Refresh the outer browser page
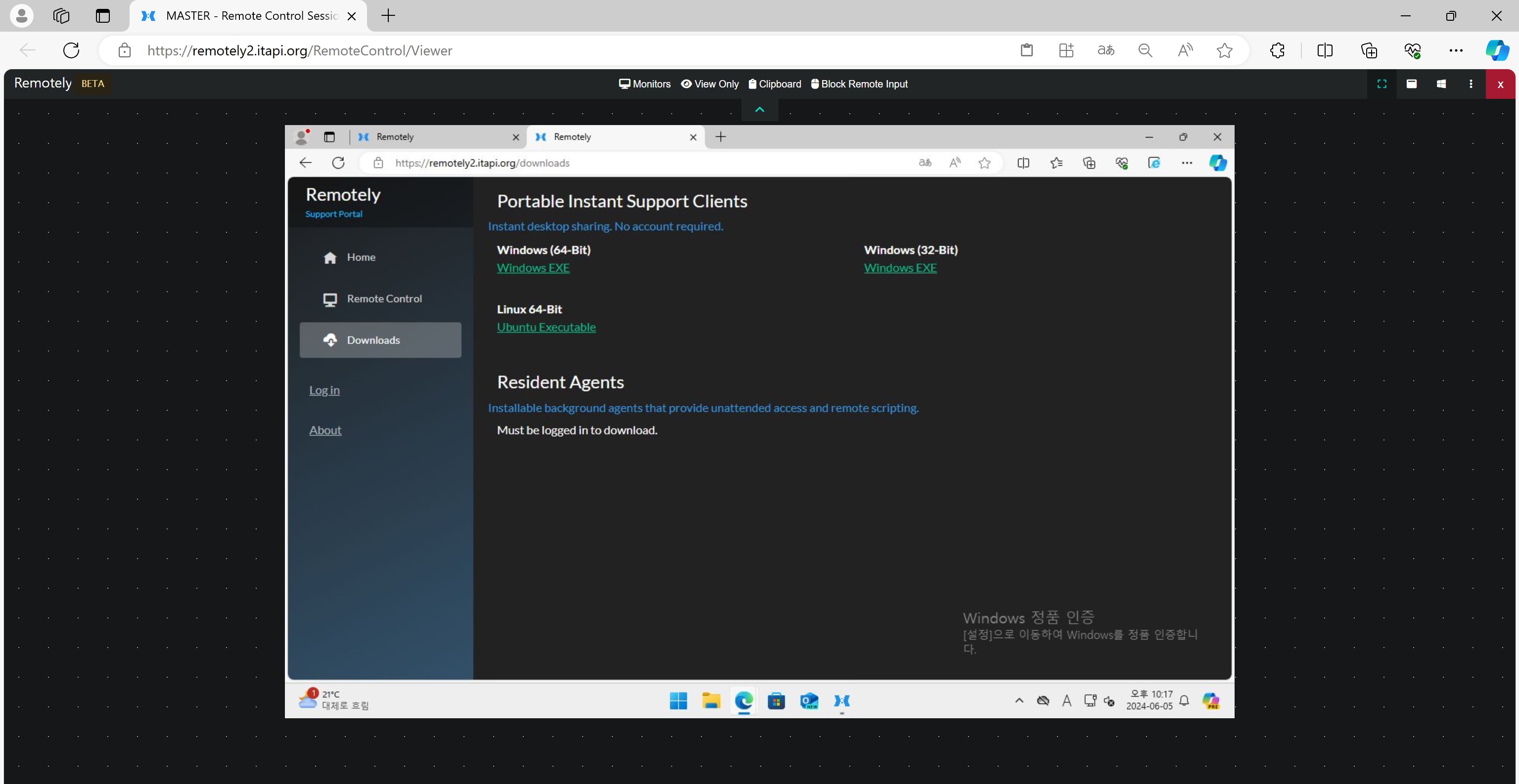 point(71,50)
